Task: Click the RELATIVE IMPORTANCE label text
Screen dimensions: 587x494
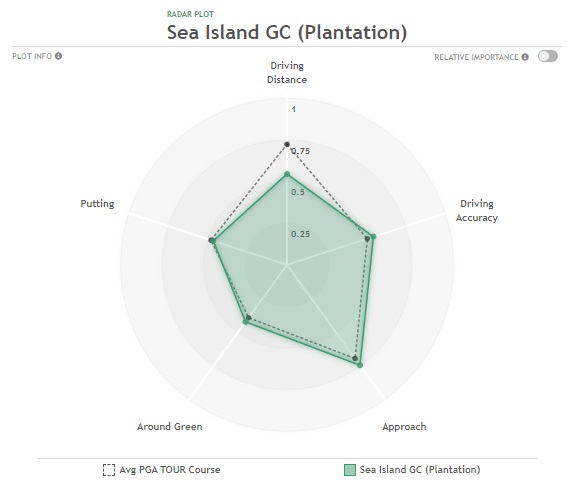Action: click(476, 57)
